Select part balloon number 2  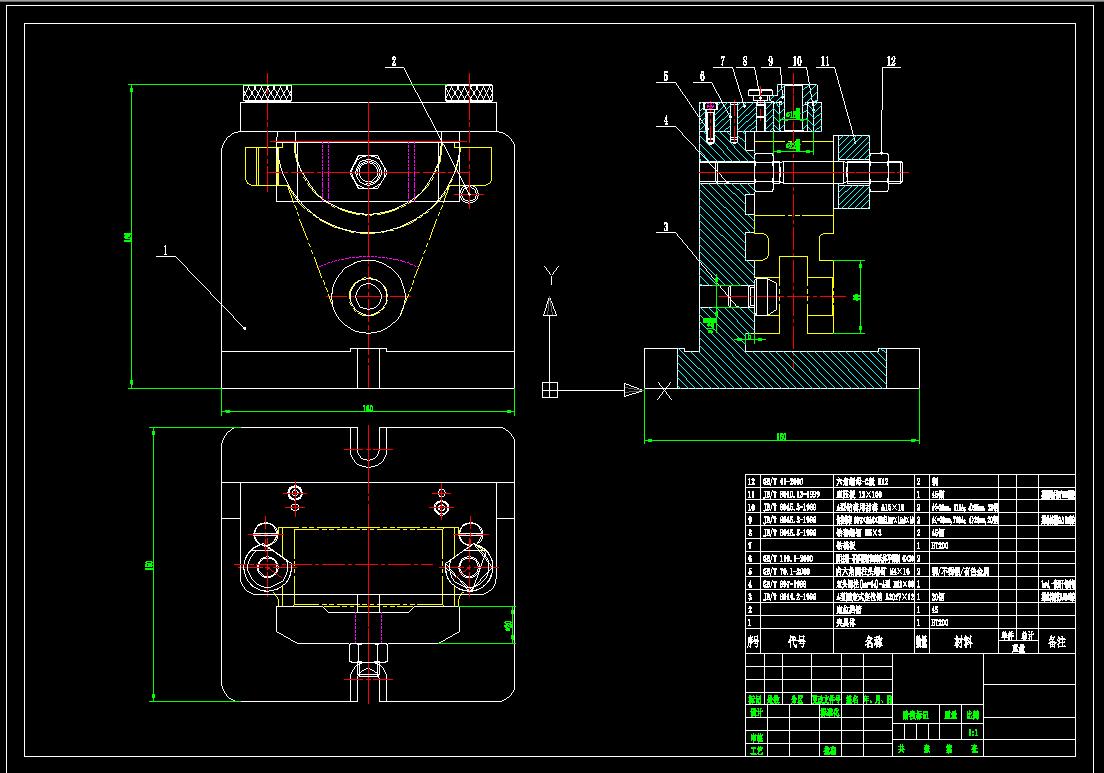point(394,61)
